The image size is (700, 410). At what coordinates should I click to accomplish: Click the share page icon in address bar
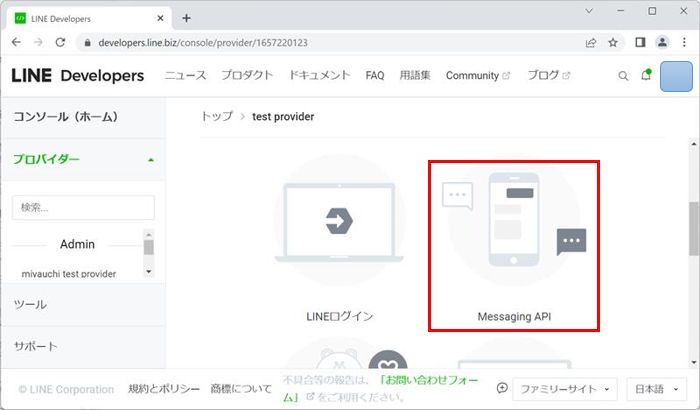591,43
